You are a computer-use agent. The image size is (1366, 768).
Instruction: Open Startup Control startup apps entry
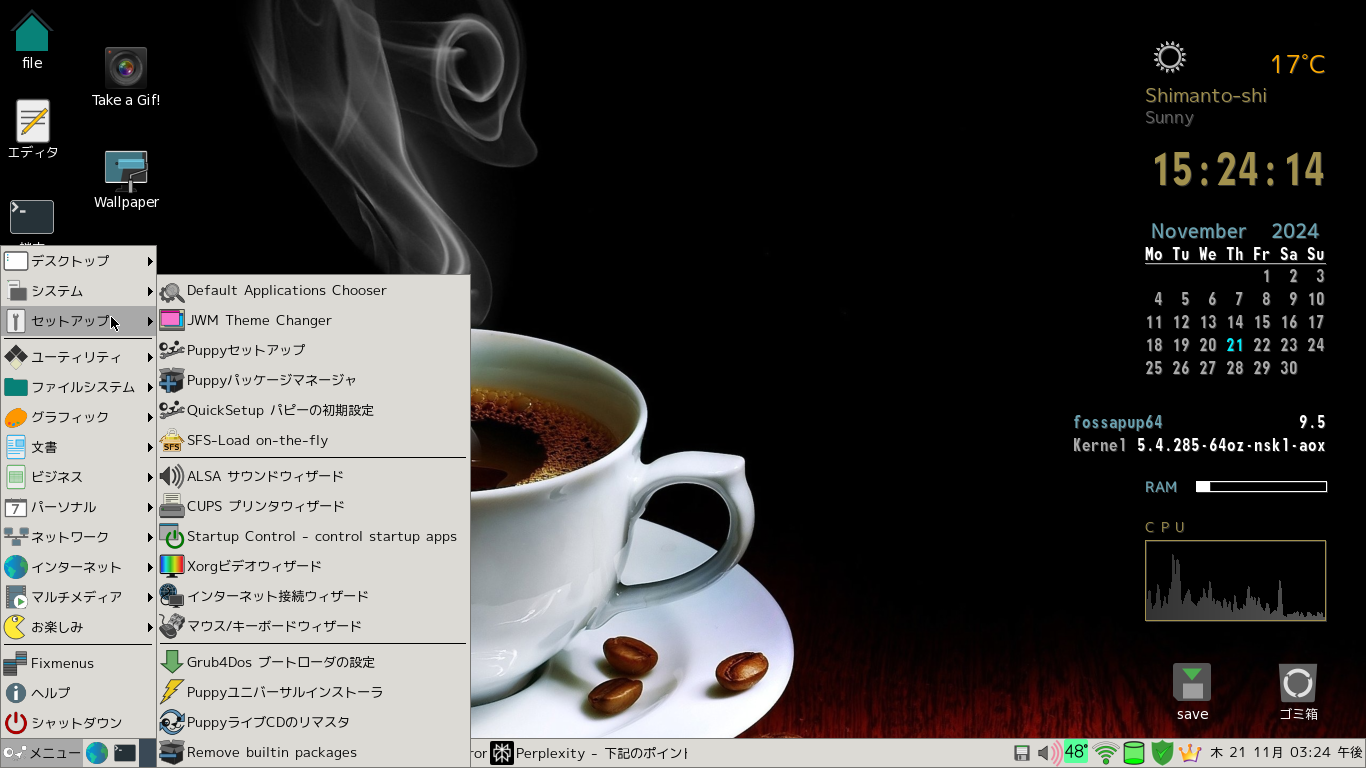pos(313,536)
